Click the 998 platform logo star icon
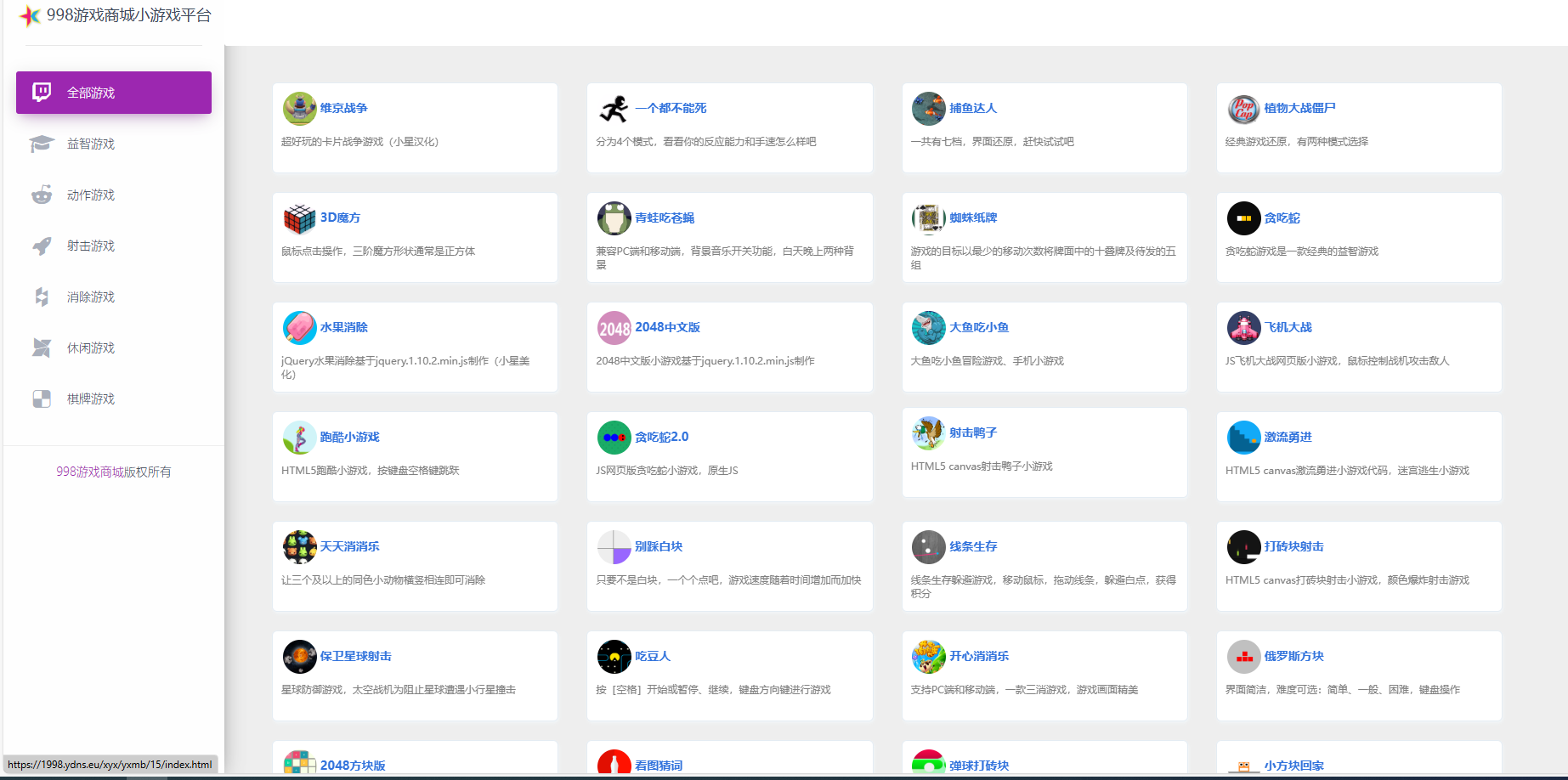1568x780 pixels. [31, 15]
